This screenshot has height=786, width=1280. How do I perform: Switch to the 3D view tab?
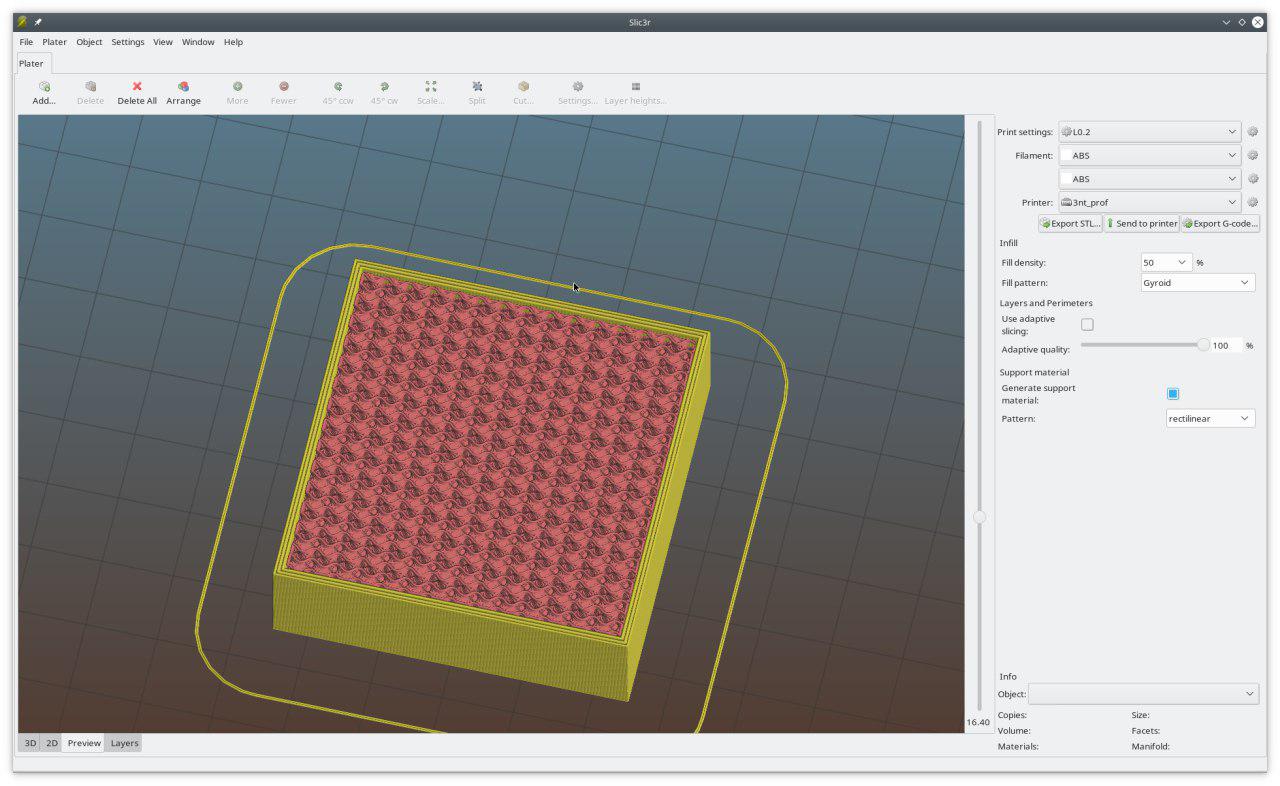coord(30,743)
